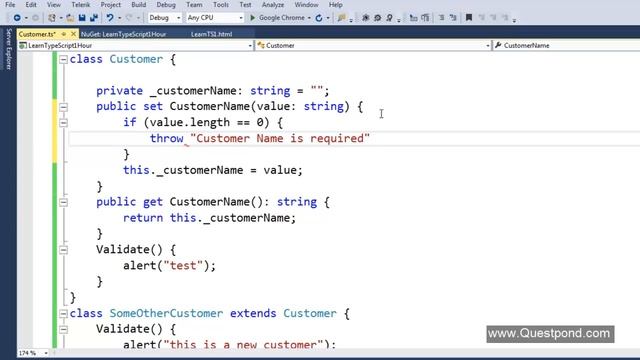Collapse the set CustomerName block

(x=63, y=107)
